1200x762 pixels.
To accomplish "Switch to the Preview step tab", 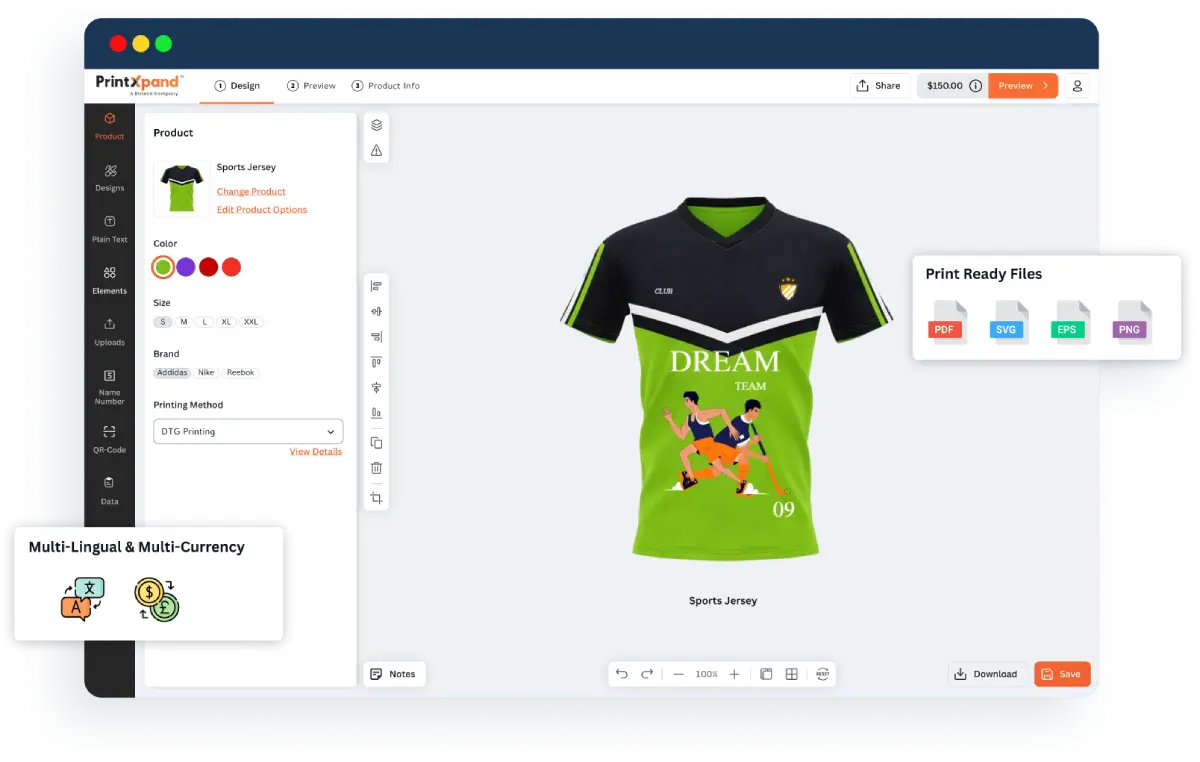I will tap(312, 86).
